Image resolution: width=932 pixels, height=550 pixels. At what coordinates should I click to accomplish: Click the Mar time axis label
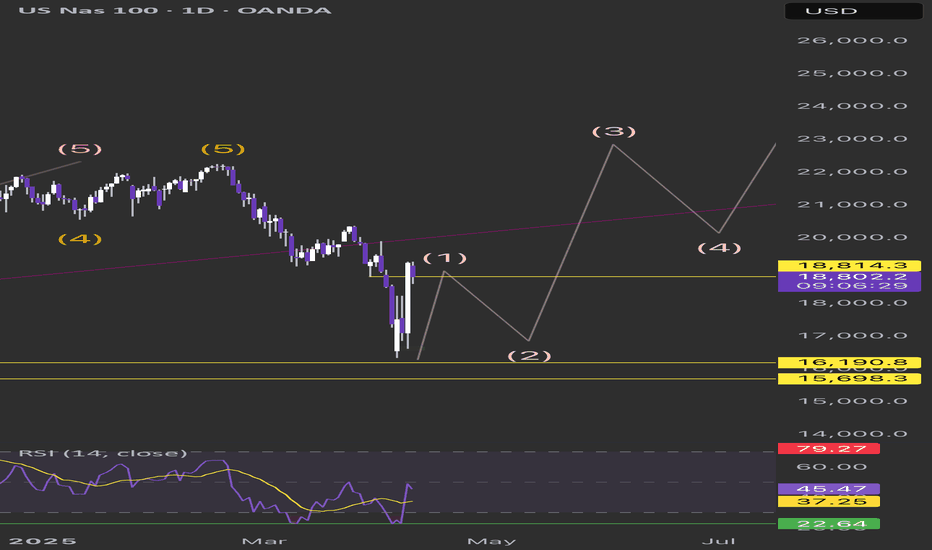(265, 541)
